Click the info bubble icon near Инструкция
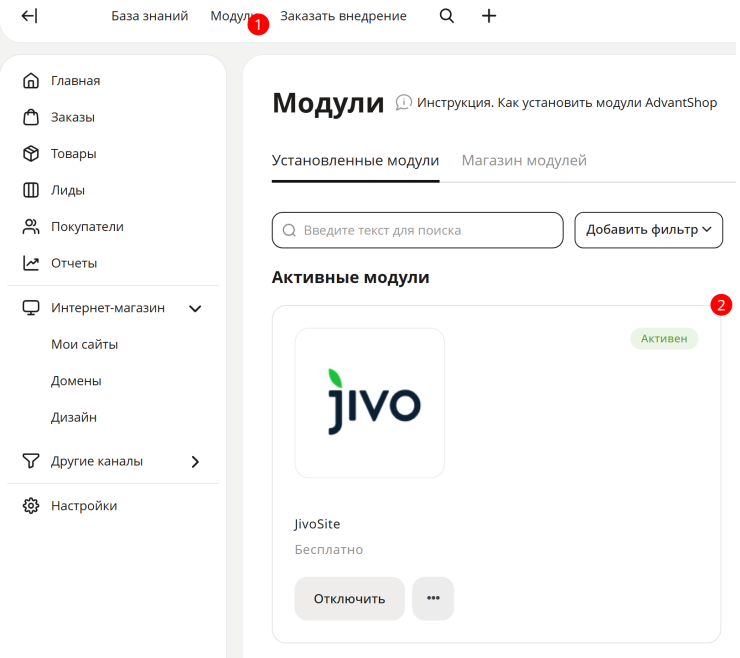Image resolution: width=740 pixels, height=658 pixels. click(404, 102)
